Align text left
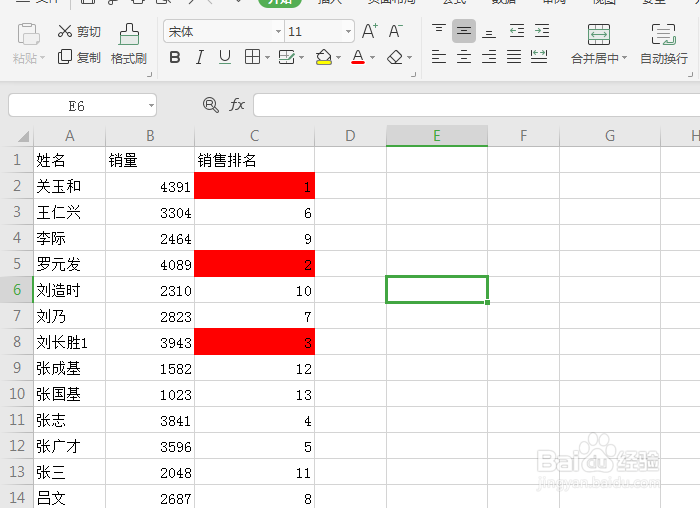This screenshot has height=508, width=700. [439, 57]
